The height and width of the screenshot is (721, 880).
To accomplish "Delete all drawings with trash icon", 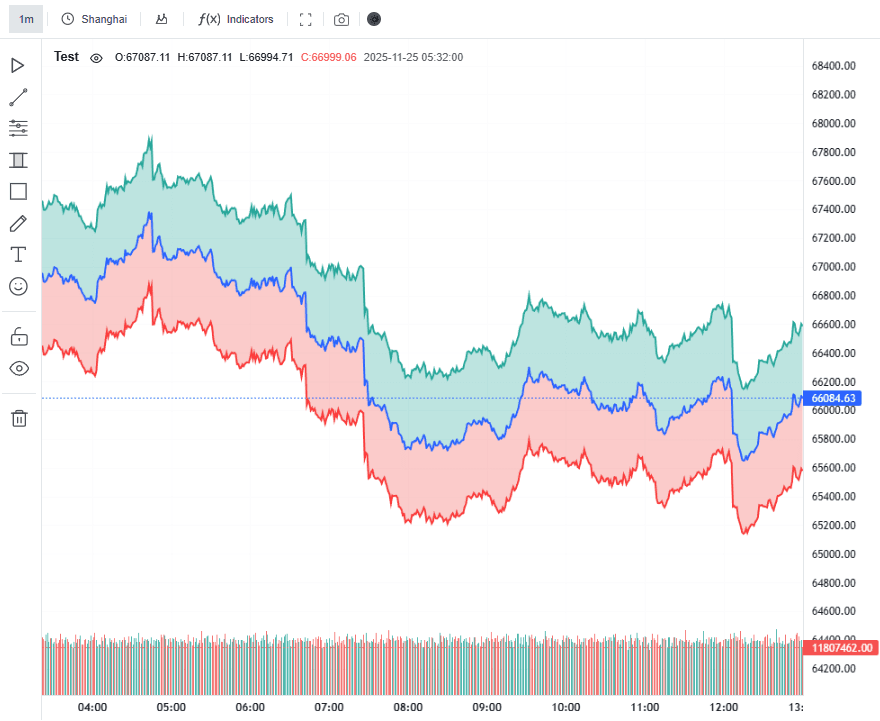I will 18,418.
